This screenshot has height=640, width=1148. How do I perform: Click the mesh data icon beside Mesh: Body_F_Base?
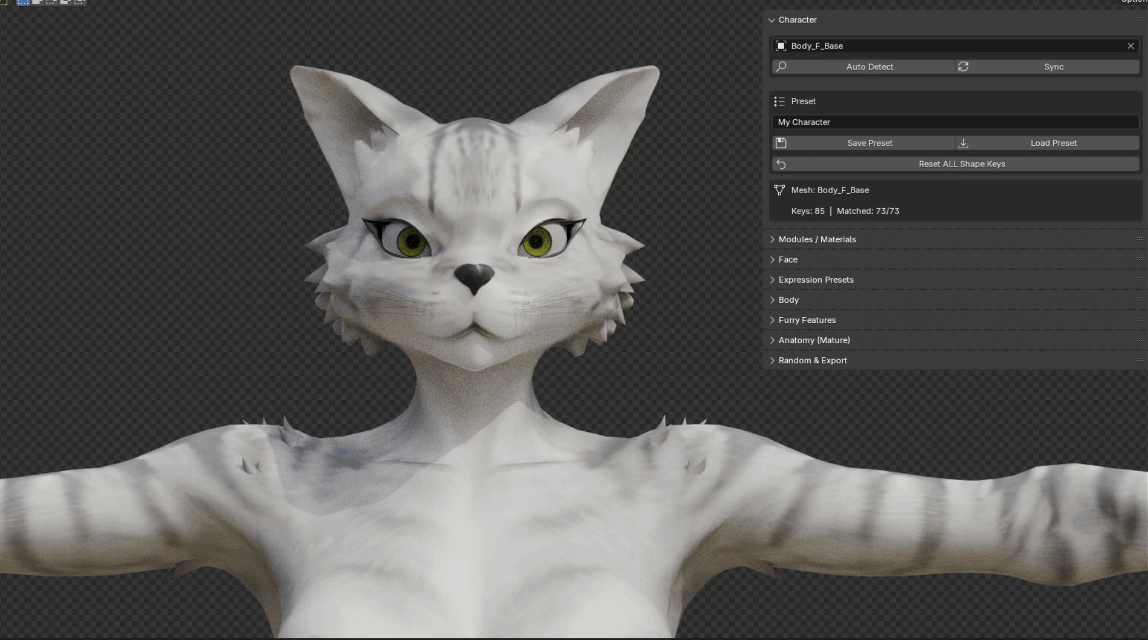click(x=779, y=190)
